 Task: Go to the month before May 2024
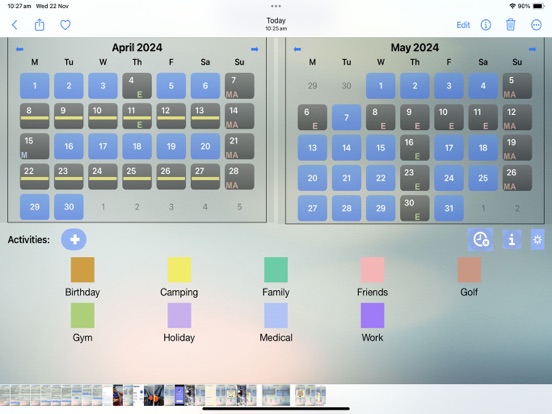tap(297, 49)
